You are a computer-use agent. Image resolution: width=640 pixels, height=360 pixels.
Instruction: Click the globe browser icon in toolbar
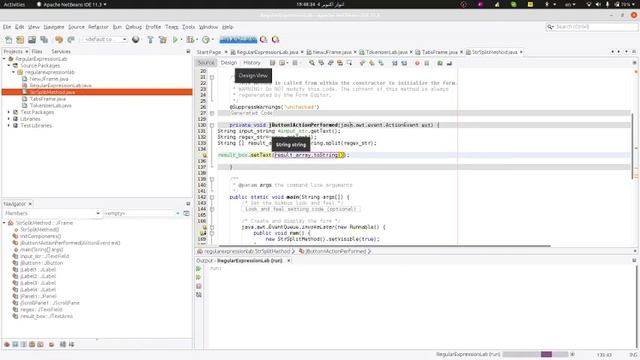136,40
